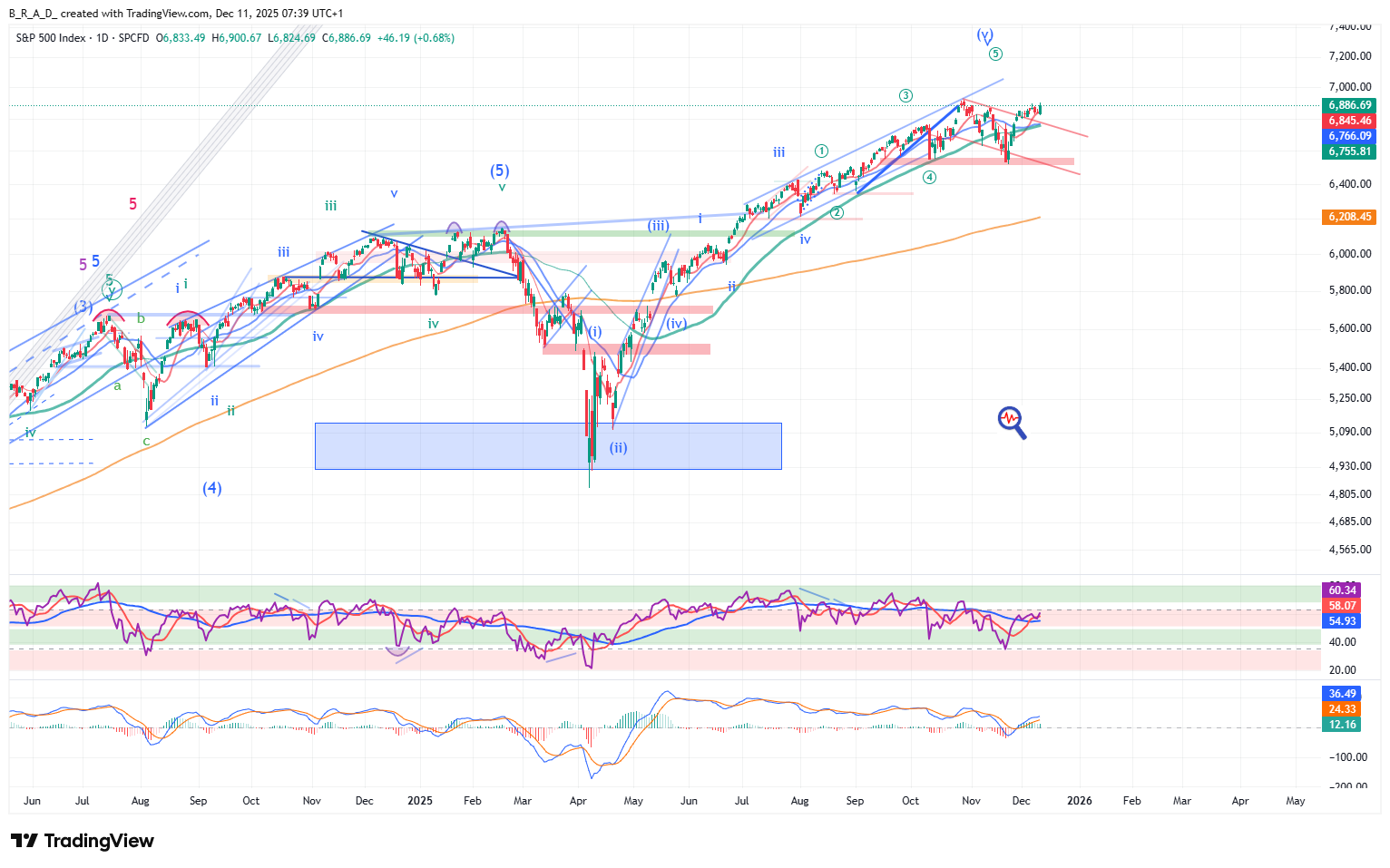
Task: Select the circled 4 wave marker
Action: (x=929, y=177)
